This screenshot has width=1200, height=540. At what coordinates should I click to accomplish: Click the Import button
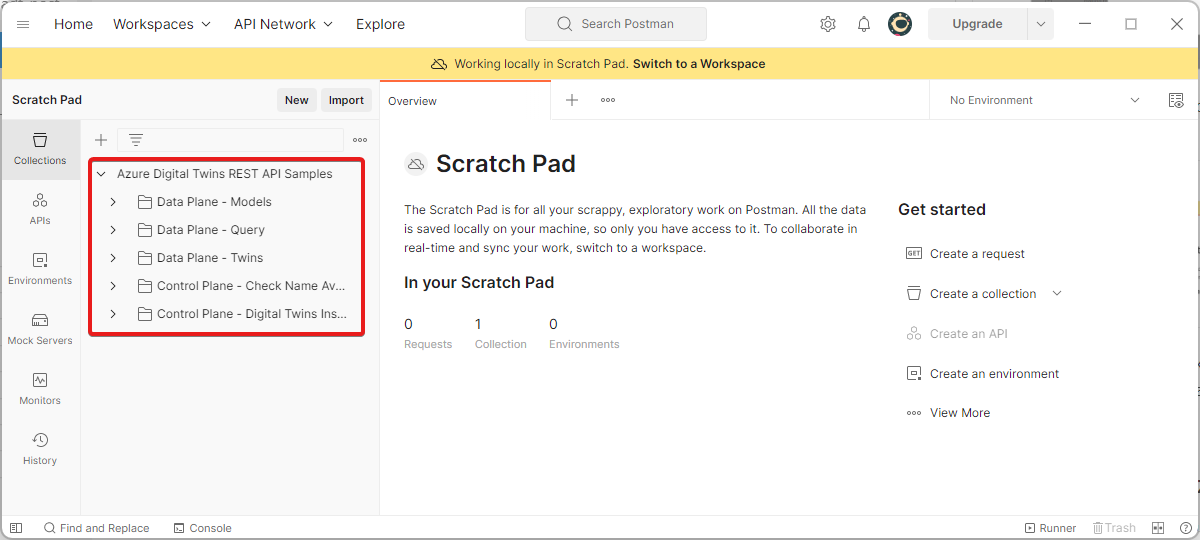(x=347, y=100)
